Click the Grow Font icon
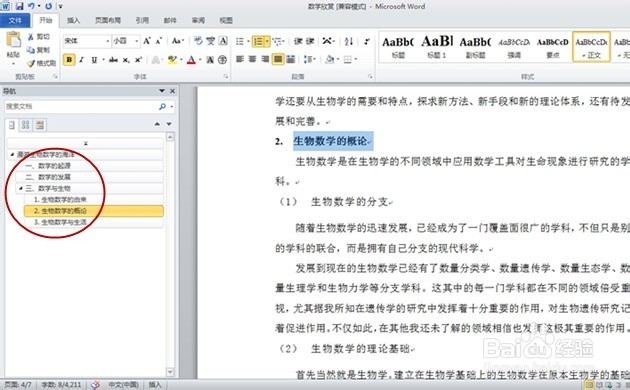Viewport: 630px width, 390px height. (x=147, y=41)
